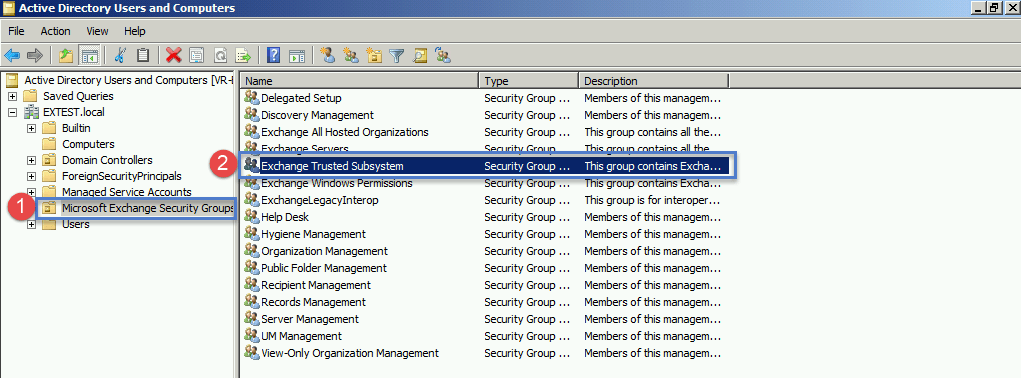Click Add to group toolbar icon
The height and width of the screenshot is (378, 1021).
[443, 55]
